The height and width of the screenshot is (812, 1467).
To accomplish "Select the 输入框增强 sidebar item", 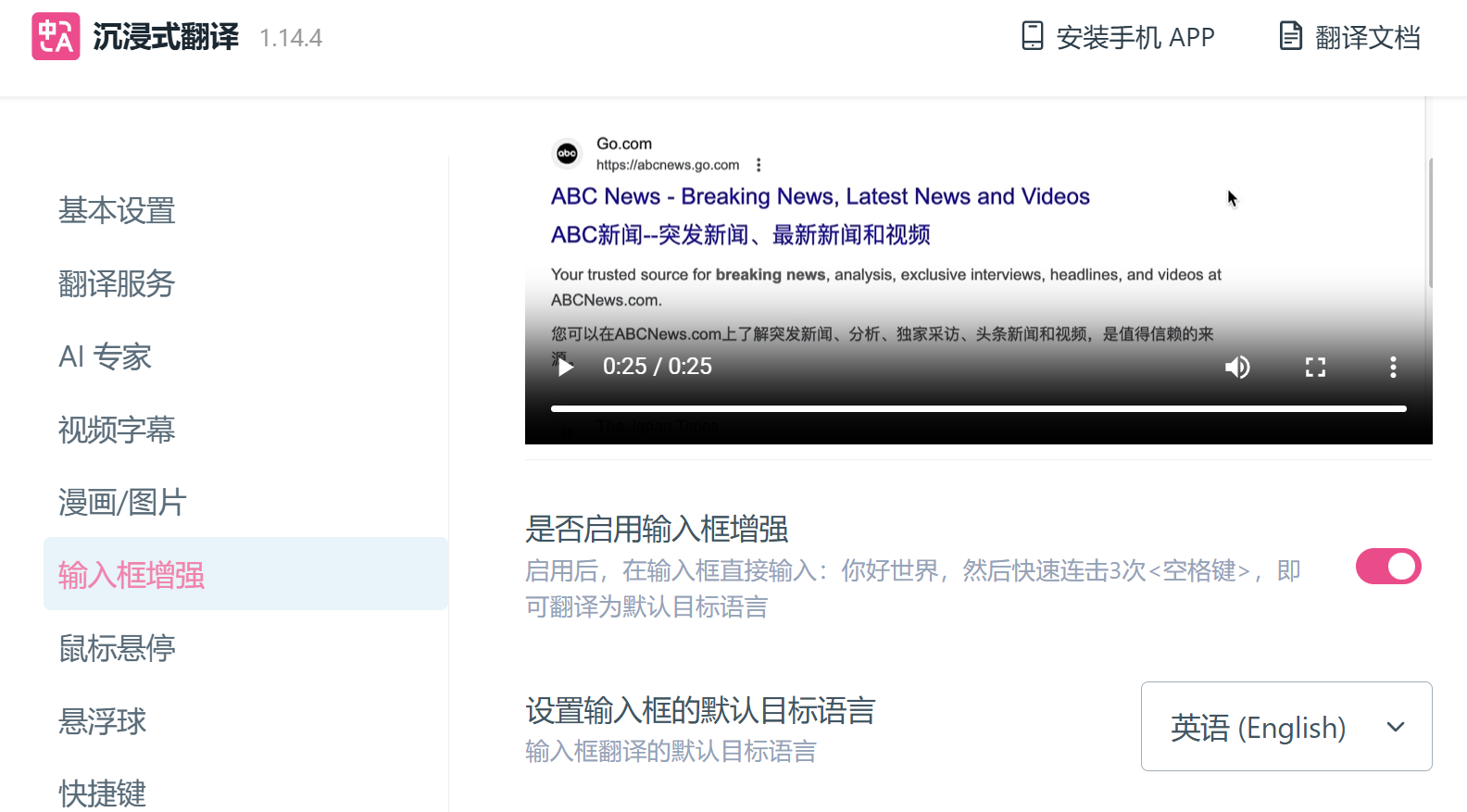I will tap(245, 574).
